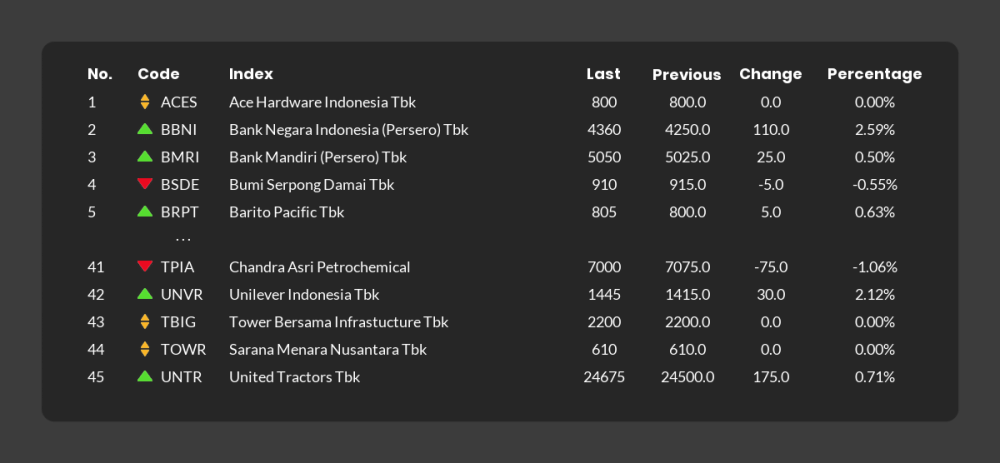Expand hidden rows via the ellipsis
1000x463 pixels.
coord(183,240)
